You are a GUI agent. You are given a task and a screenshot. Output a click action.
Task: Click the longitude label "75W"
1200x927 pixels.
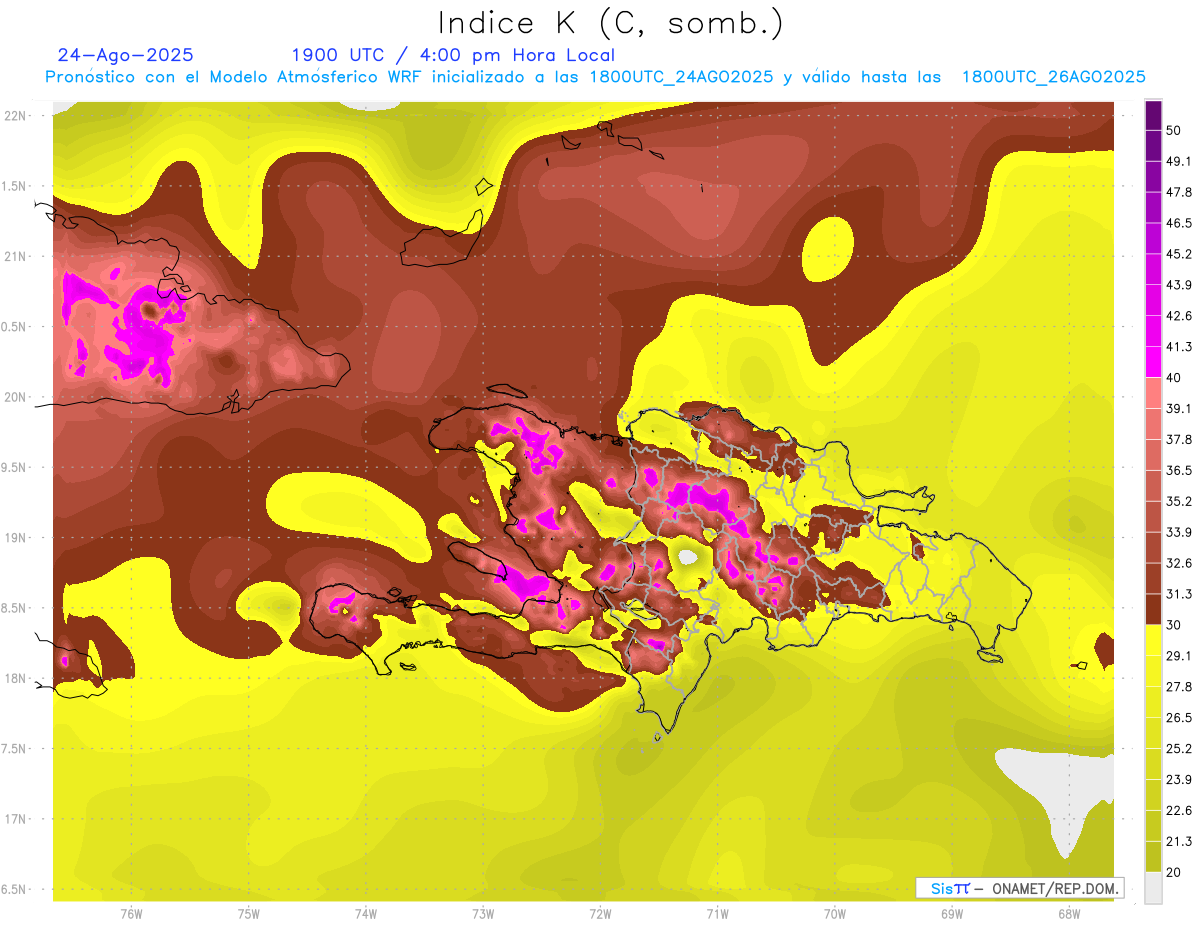point(248,914)
